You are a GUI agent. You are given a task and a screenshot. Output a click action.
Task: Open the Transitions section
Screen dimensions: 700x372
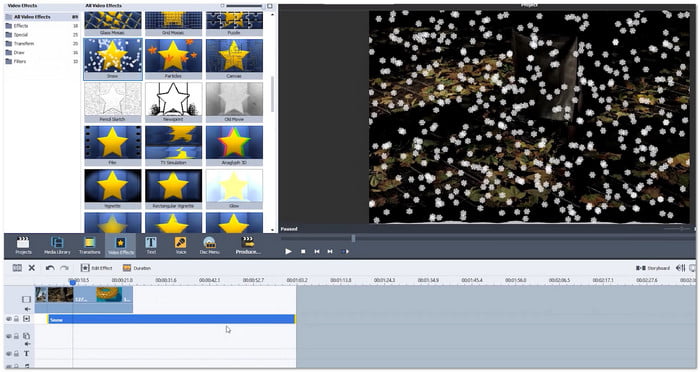pyautogui.click(x=90, y=246)
